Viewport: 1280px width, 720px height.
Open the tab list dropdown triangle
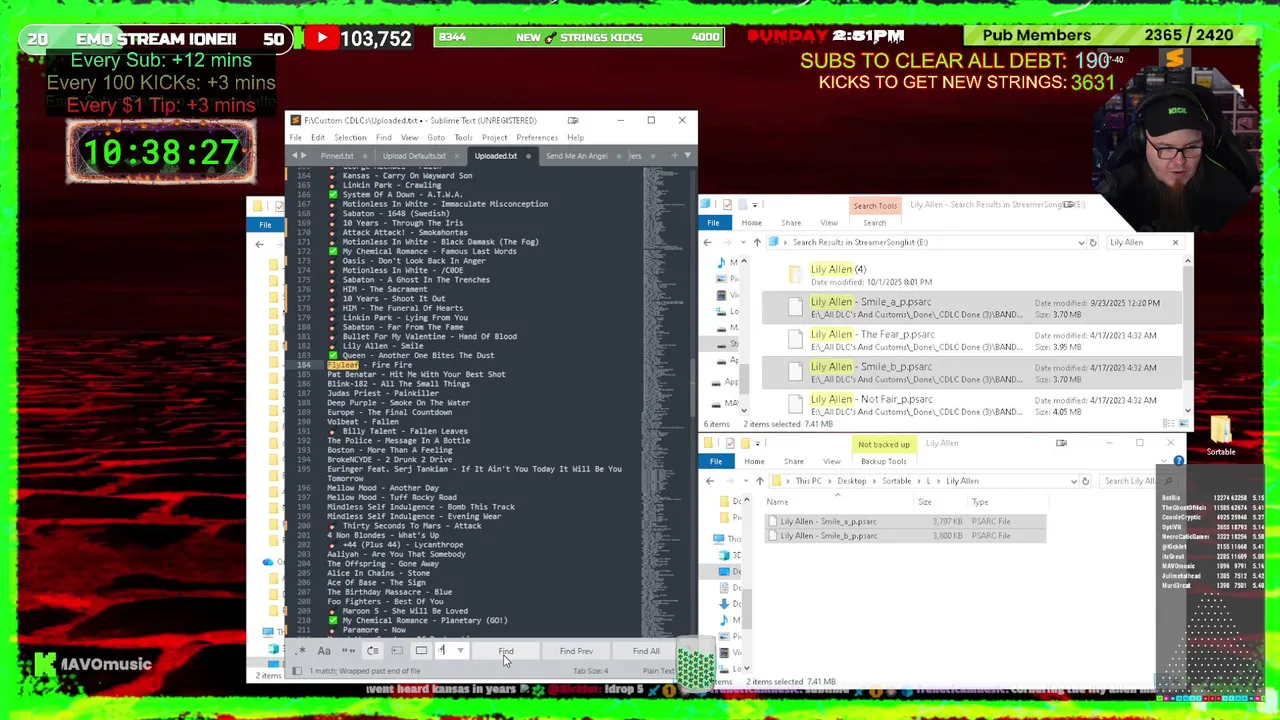tap(688, 156)
